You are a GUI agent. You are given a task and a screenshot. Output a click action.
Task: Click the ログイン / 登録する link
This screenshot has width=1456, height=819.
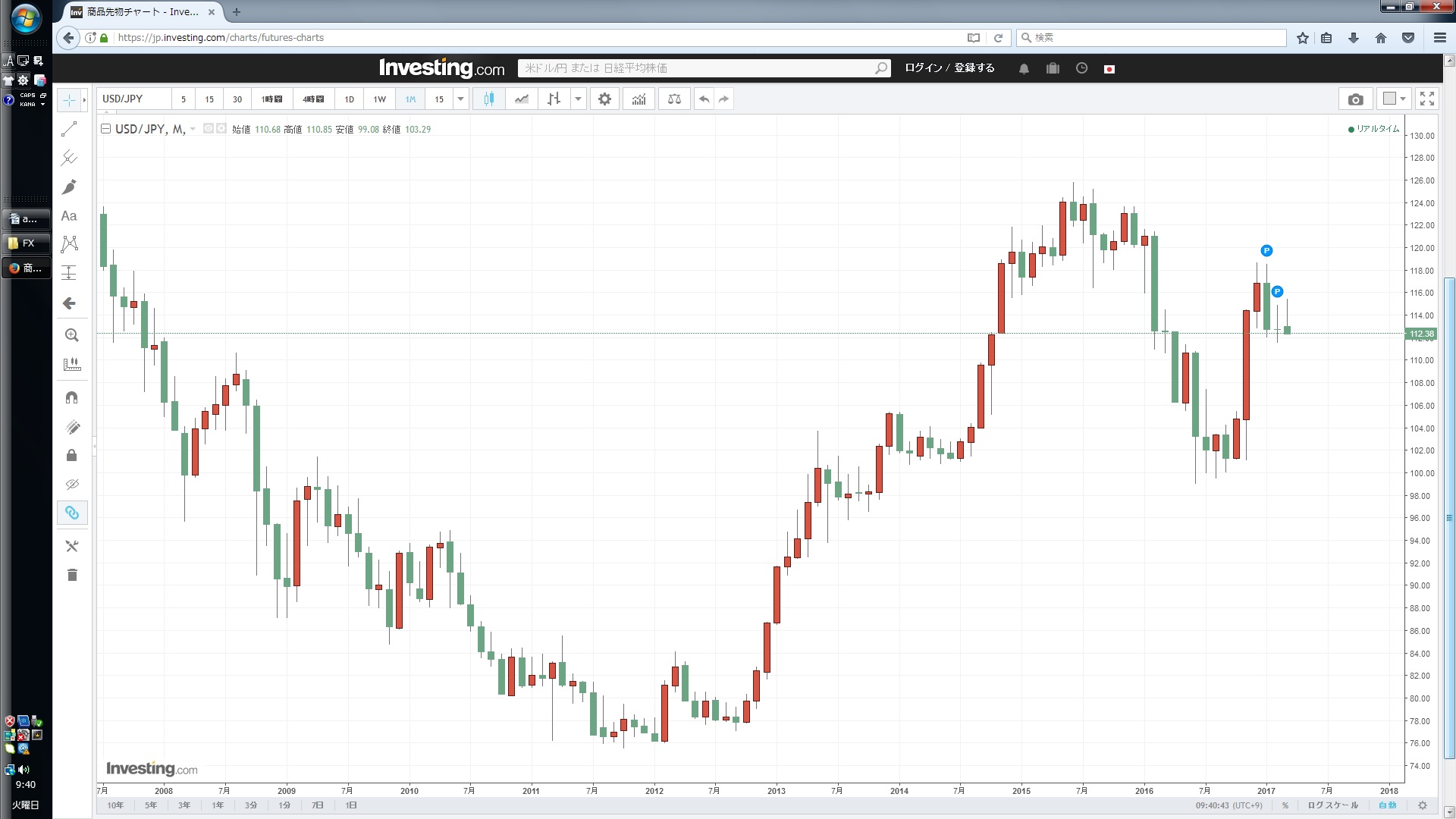point(949,68)
